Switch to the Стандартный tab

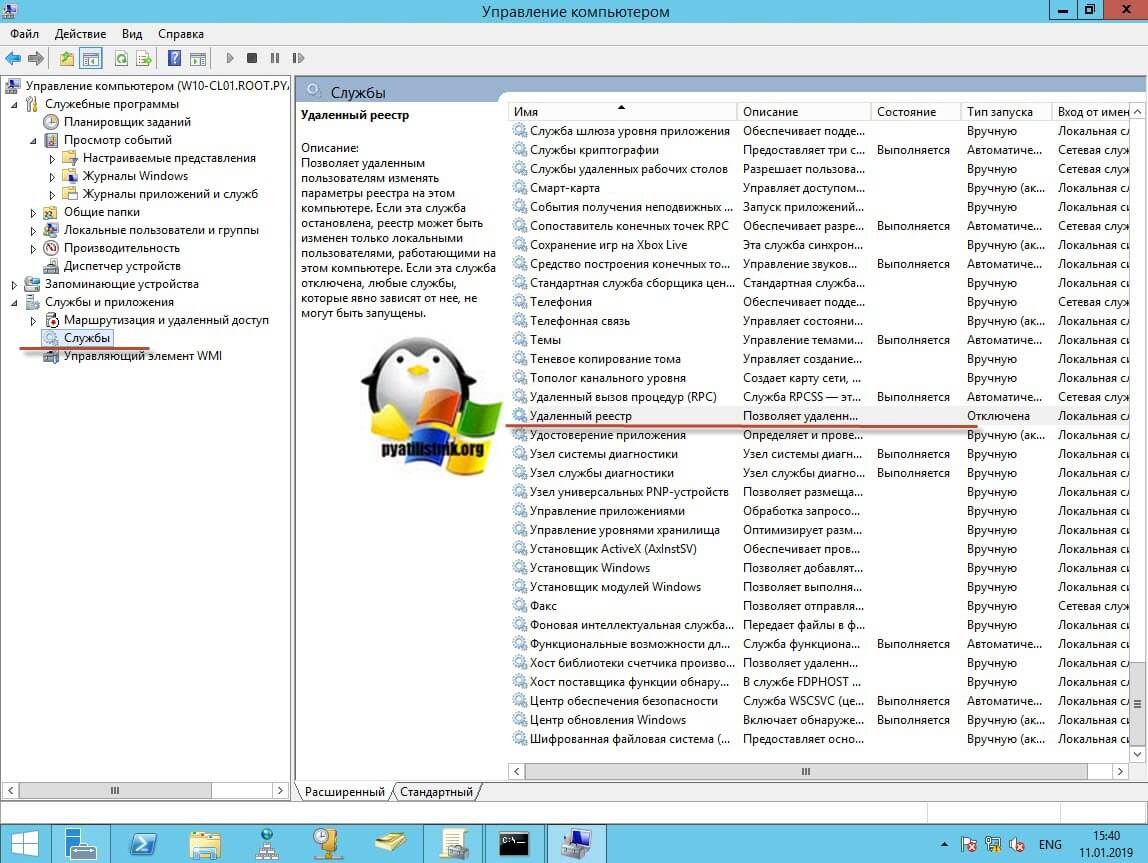436,792
